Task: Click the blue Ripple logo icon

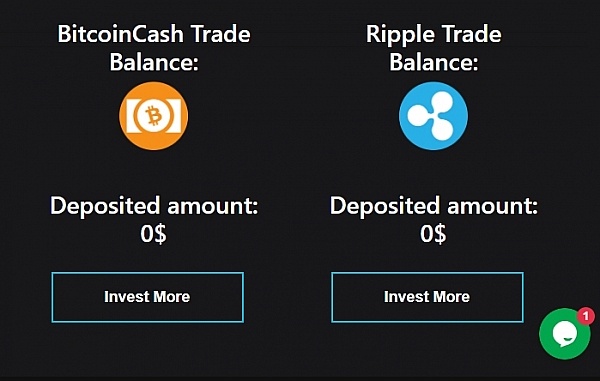Action: point(433,116)
